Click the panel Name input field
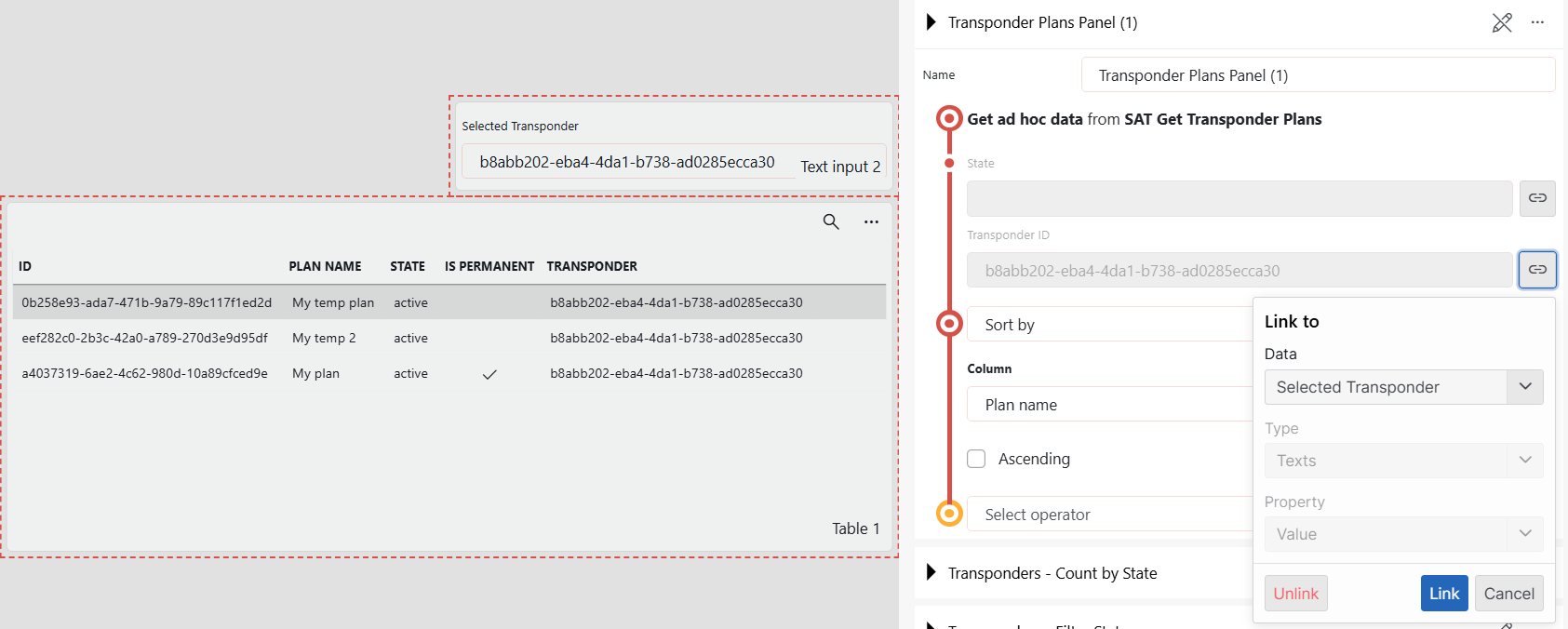Viewport: 1568px width, 629px height. pyautogui.click(x=1317, y=75)
